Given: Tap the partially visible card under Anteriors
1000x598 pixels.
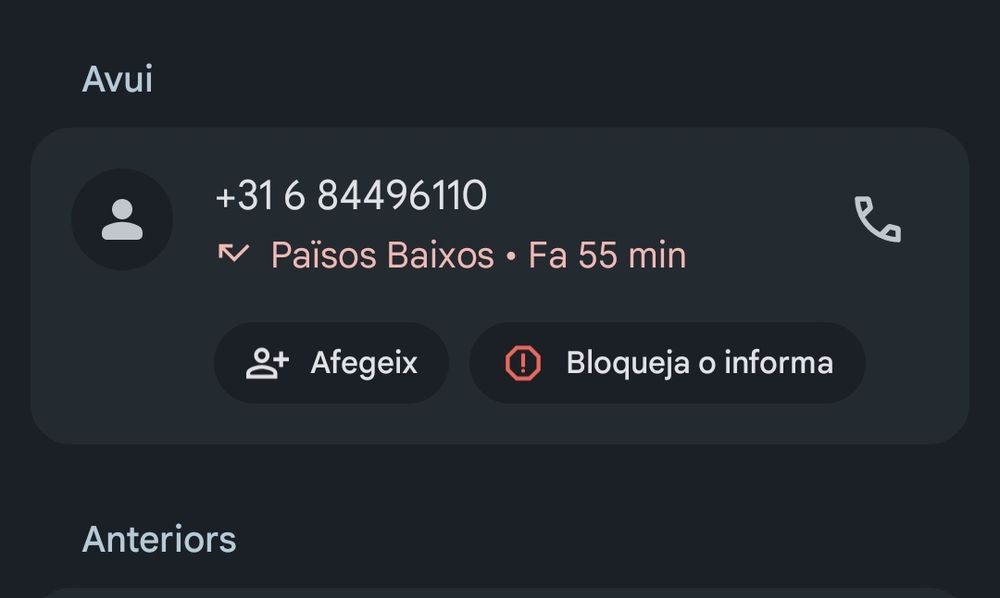Looking at the screenshot, I should point(500,593).
